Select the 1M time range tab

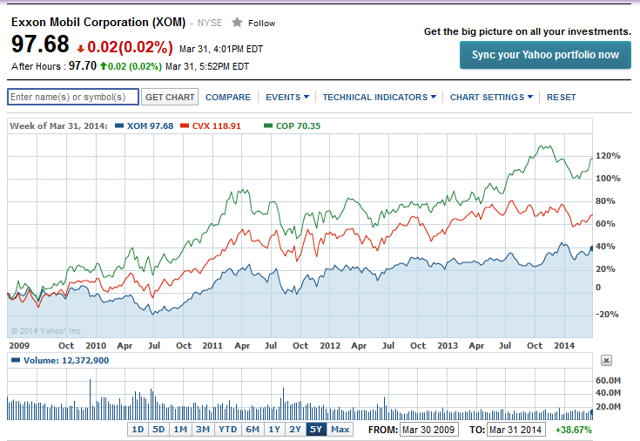180,430
